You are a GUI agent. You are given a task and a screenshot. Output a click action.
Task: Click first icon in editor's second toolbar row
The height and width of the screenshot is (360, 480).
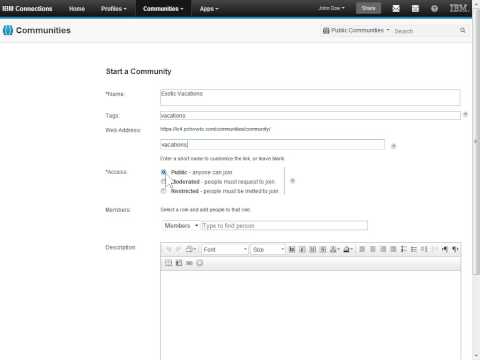169,263
